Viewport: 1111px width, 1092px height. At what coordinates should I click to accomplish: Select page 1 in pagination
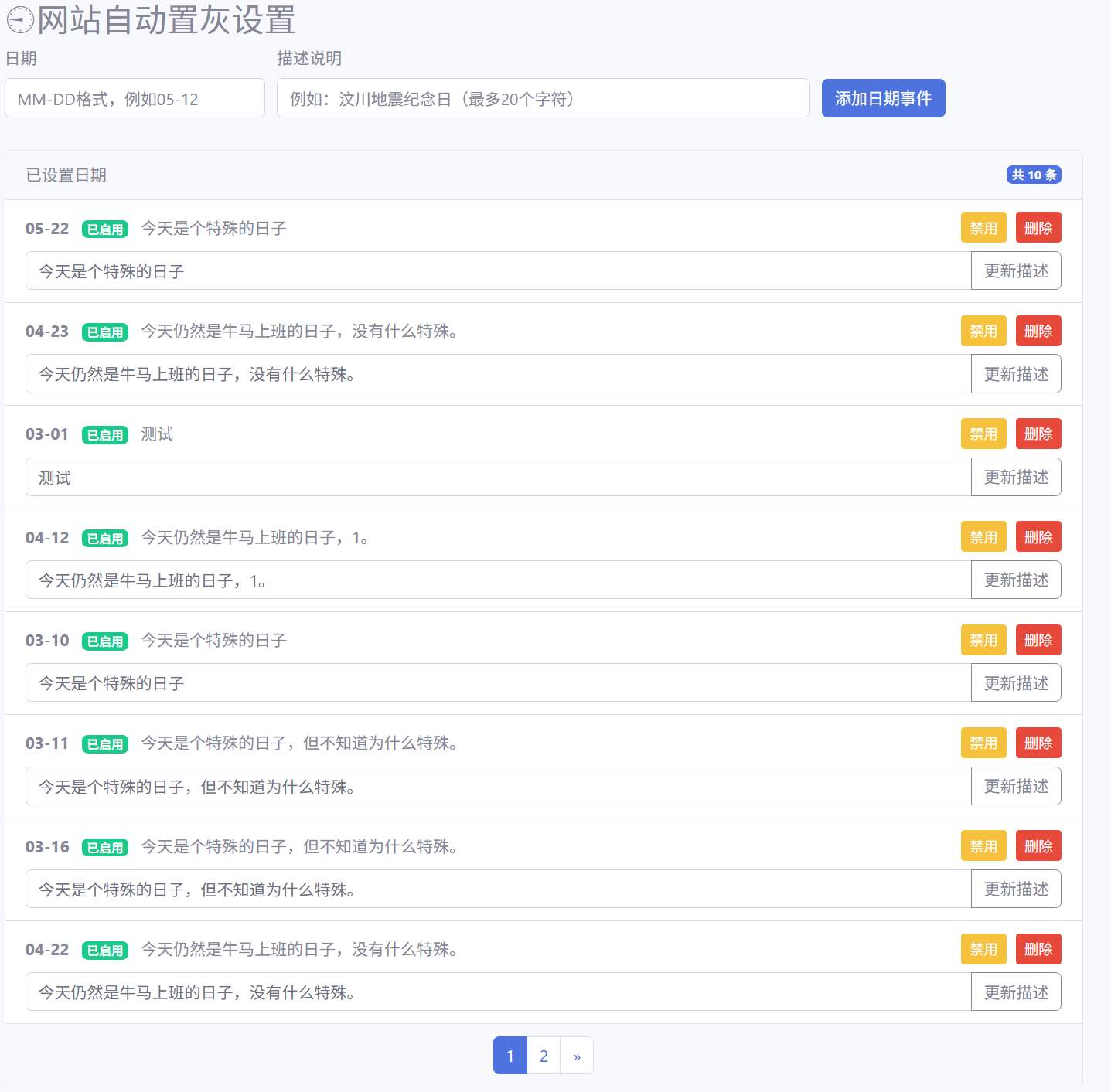[x=510, y=1056]
